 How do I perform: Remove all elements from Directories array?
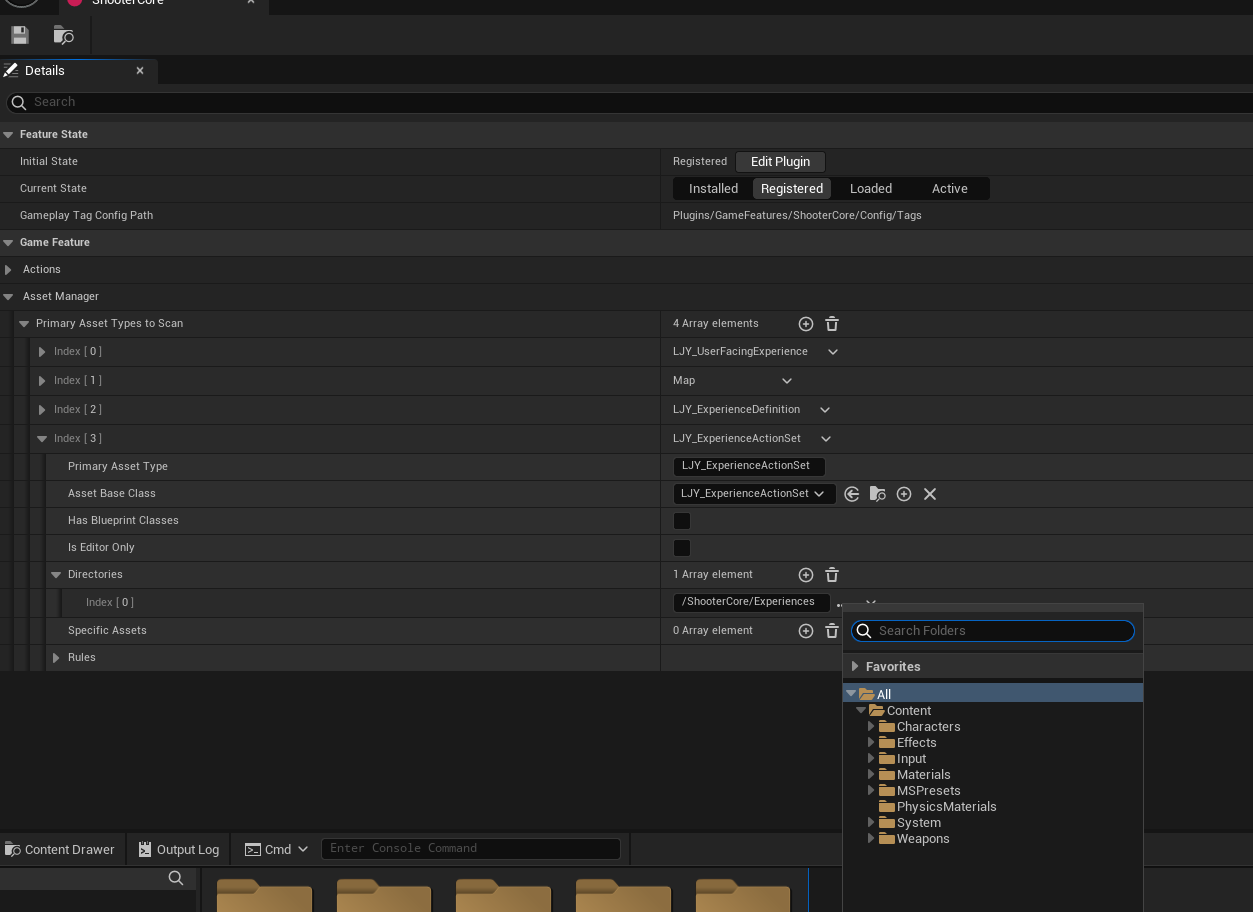point(832,575)
